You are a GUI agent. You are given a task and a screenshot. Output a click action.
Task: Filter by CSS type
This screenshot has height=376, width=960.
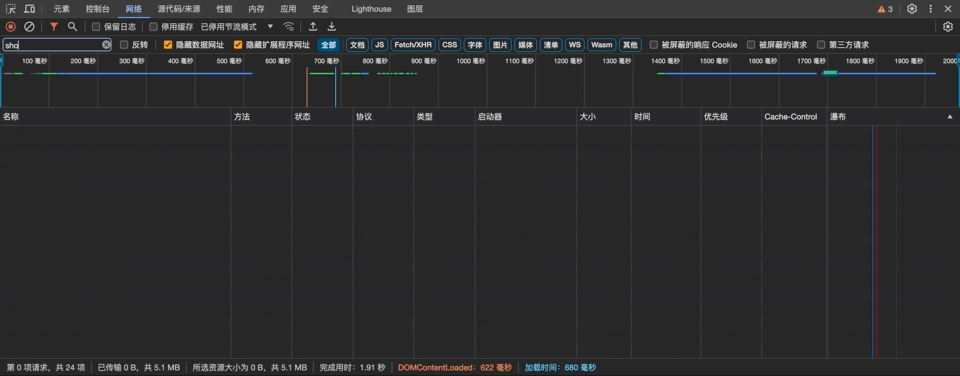click(449, 45)
